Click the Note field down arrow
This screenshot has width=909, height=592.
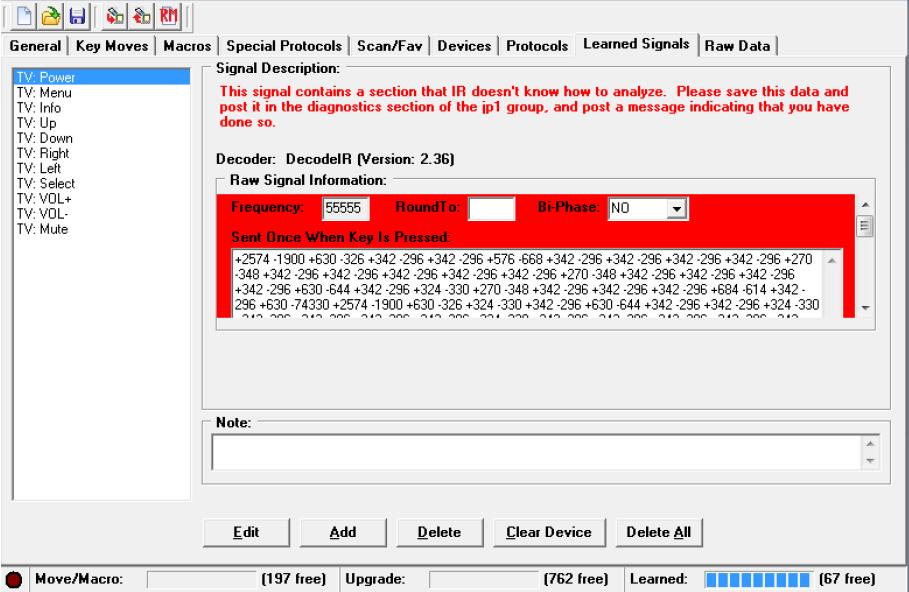point(870,460)
